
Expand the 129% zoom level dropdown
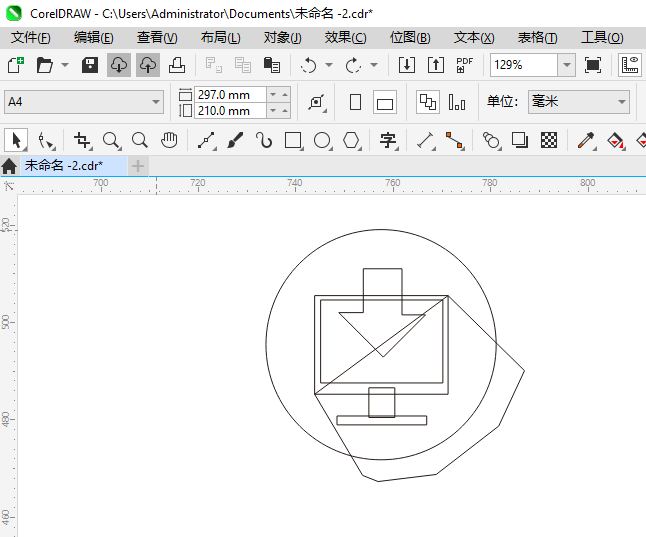tap(567, 65)
